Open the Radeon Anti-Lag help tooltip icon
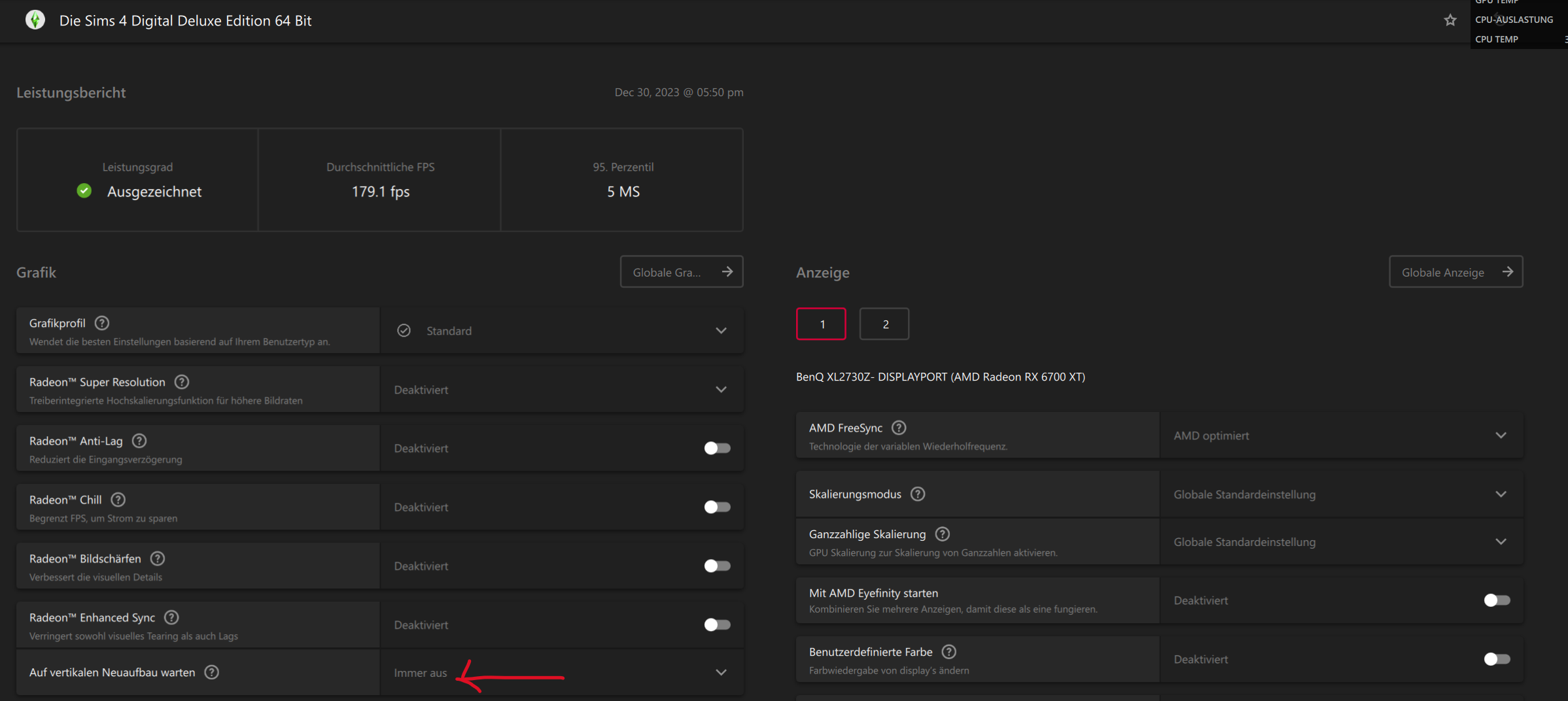This screenshot has height=701, width=1568. 139,441
